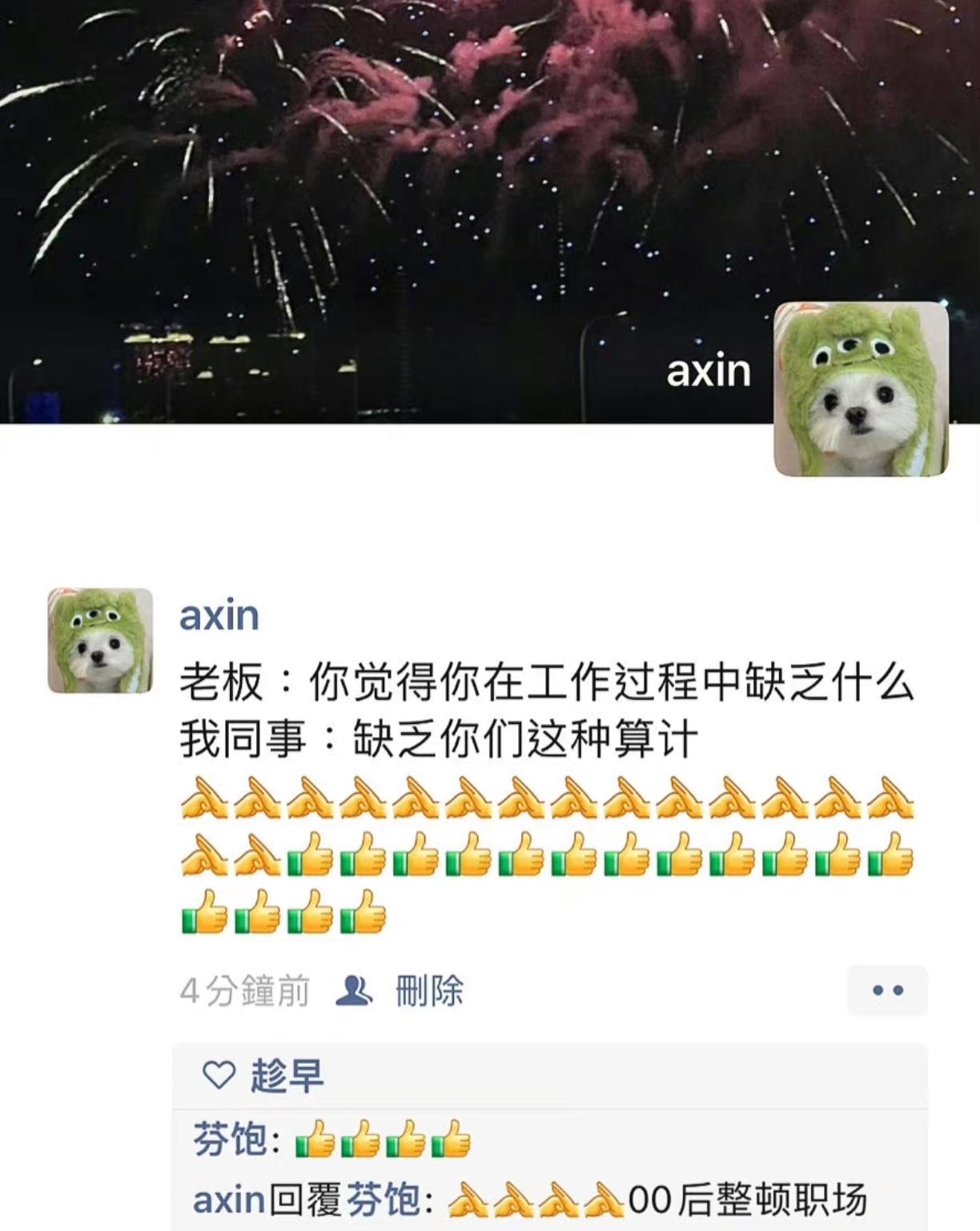980x1231 pixels.
Task: Tap the blue axin author name above post
Action: (x=219, y=616)
